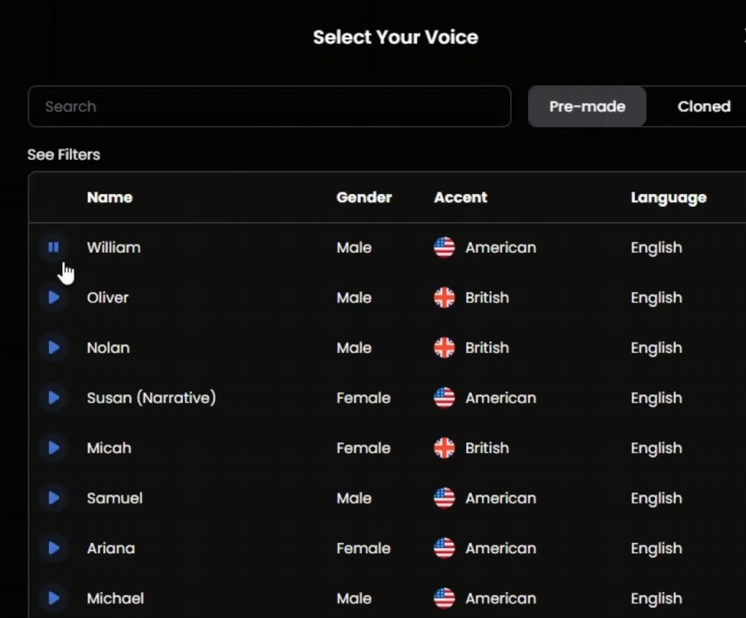This screenshot has width=746, height=618.
Task: Select the Ariana voice name
Action: tap(111, 548)
